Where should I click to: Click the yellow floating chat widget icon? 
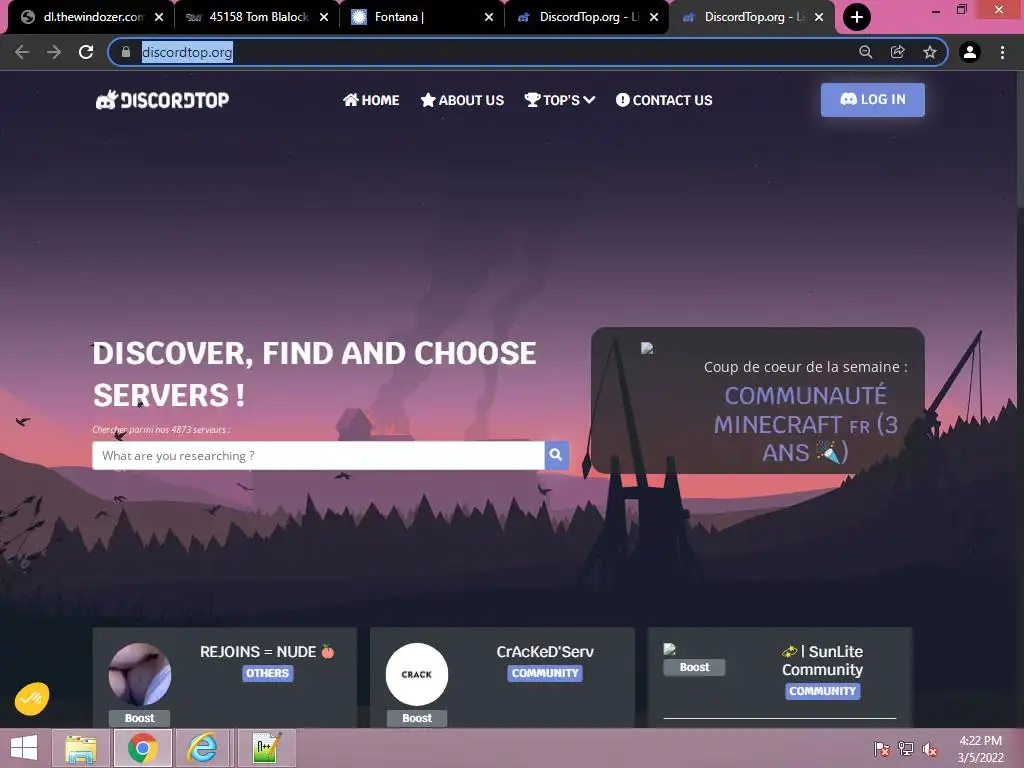tap(32, 699)
